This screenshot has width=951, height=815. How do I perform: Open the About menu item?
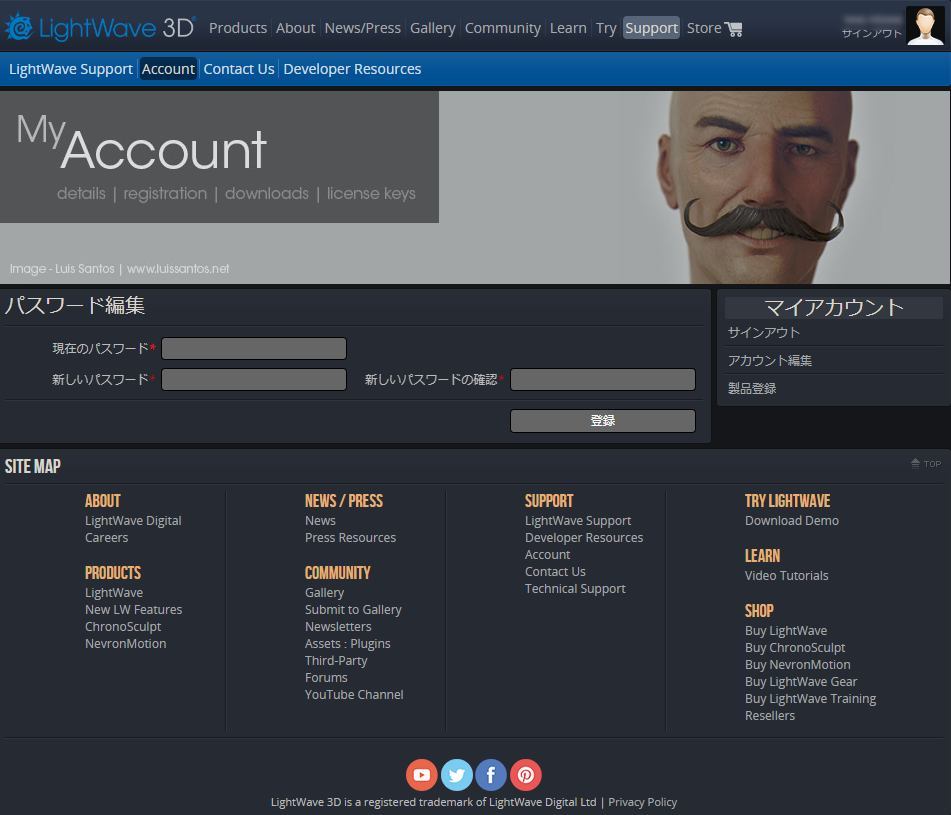tap(295, 28)
